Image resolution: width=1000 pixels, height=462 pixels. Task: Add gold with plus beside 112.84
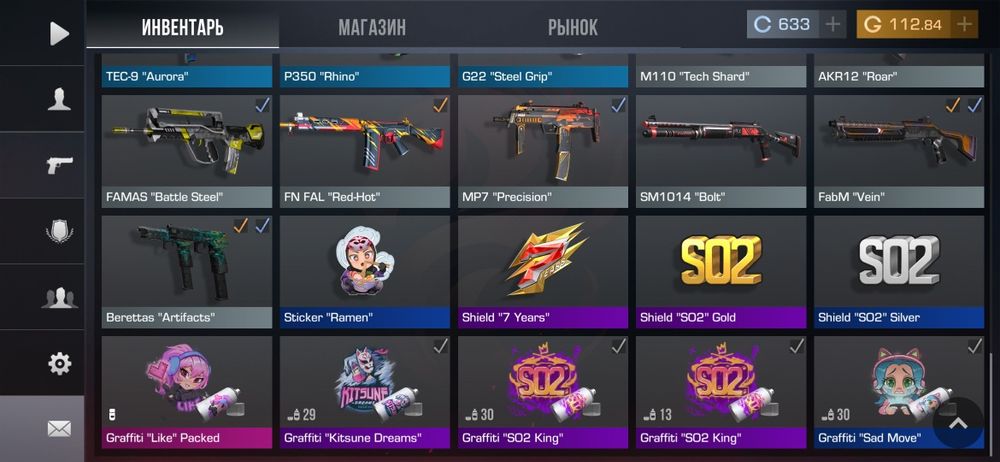964,25
